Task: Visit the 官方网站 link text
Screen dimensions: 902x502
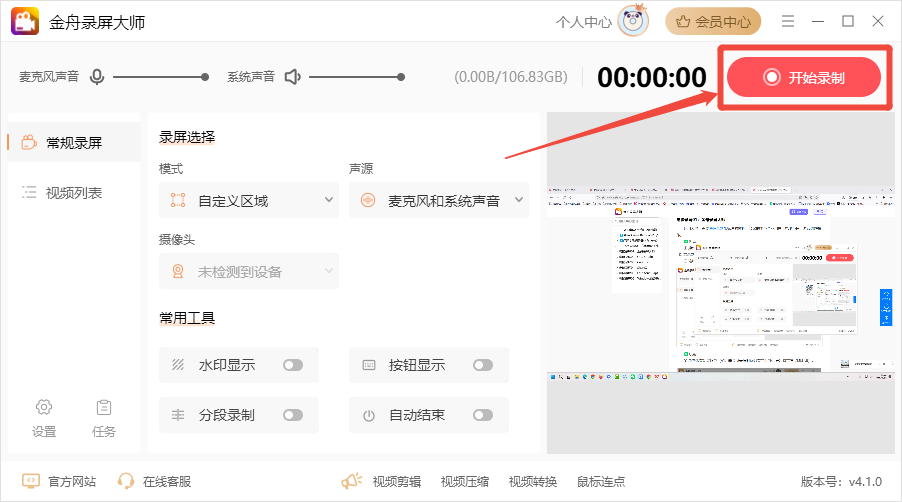Action: click(72, 481)
